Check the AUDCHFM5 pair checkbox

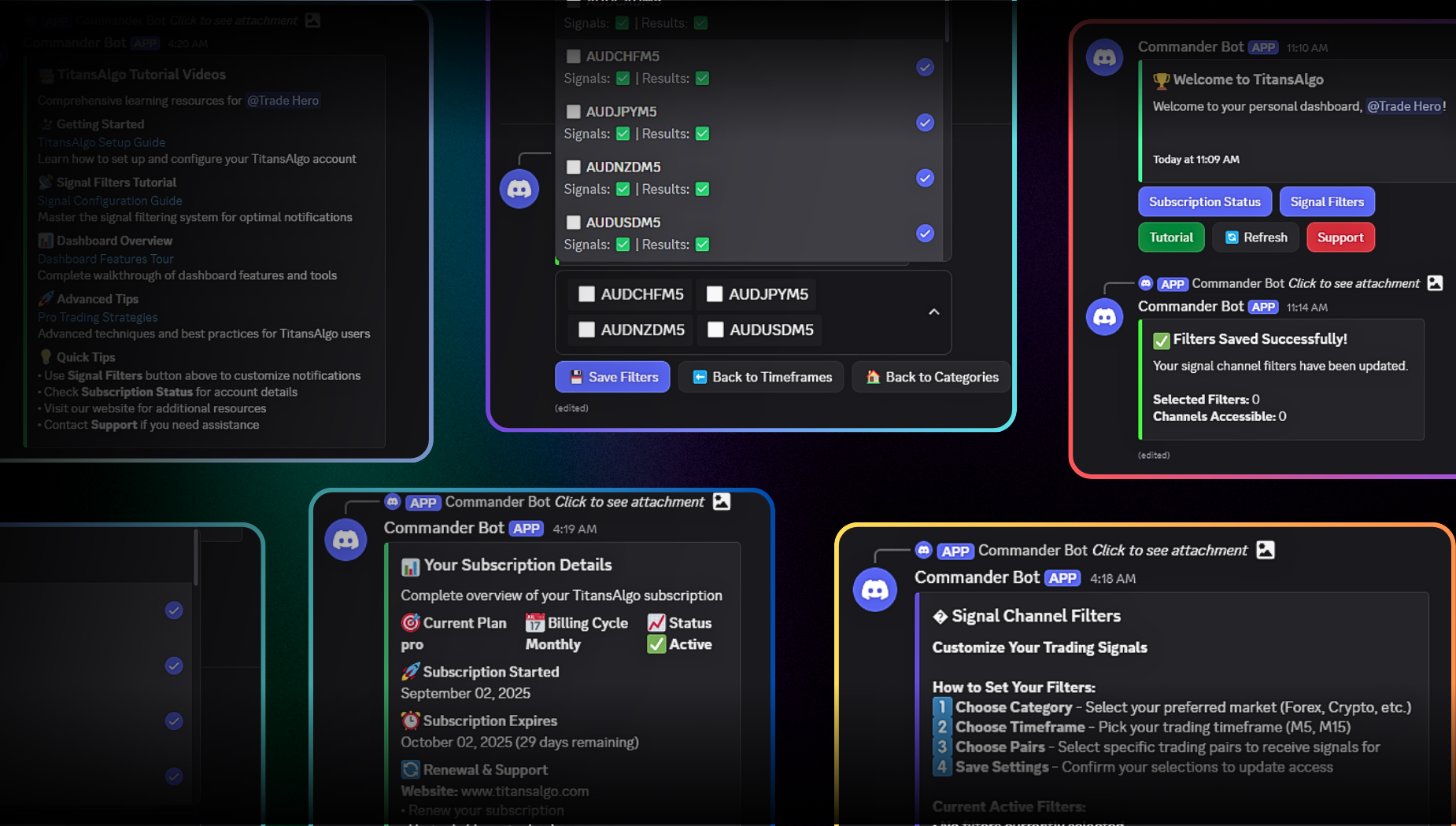click(586, 293)
